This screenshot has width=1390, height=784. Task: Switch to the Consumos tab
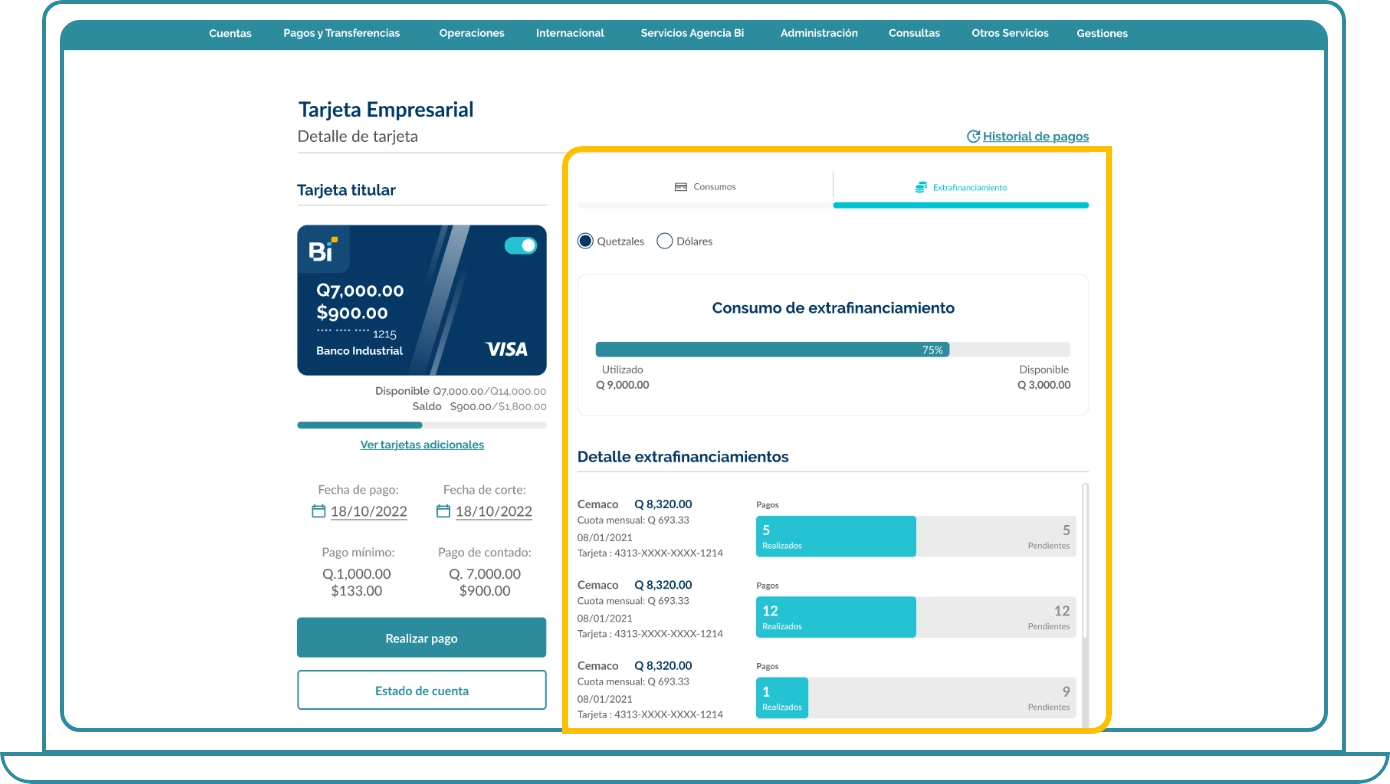705,188
